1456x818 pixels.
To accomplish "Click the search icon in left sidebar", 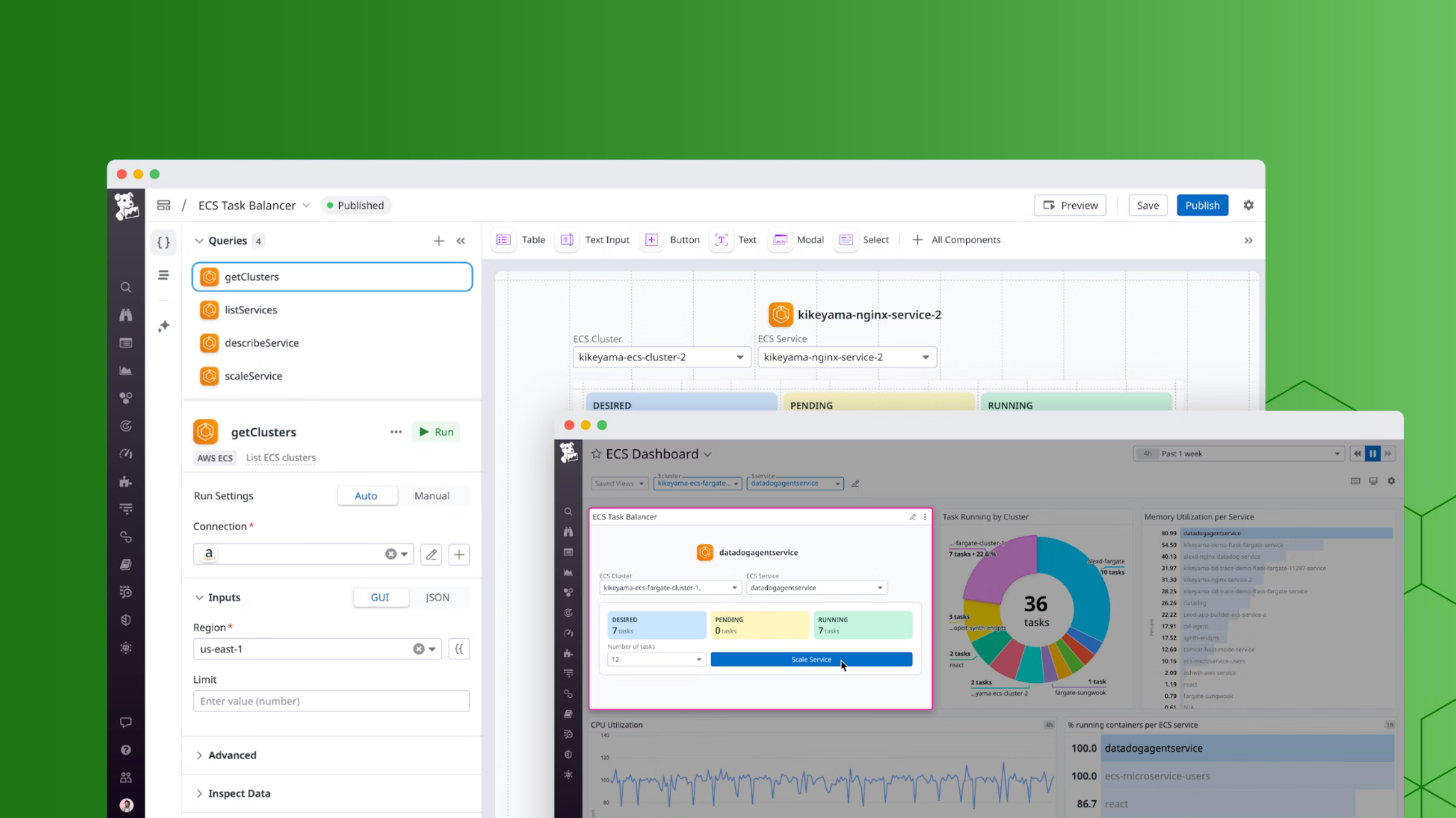I will click(x=126, y=288).
